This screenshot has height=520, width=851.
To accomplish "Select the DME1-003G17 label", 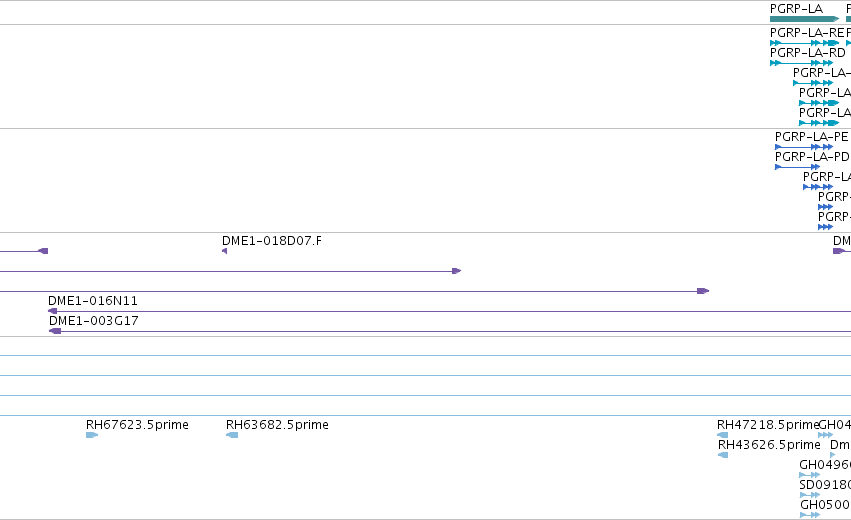I will click(x=93, y=321).
